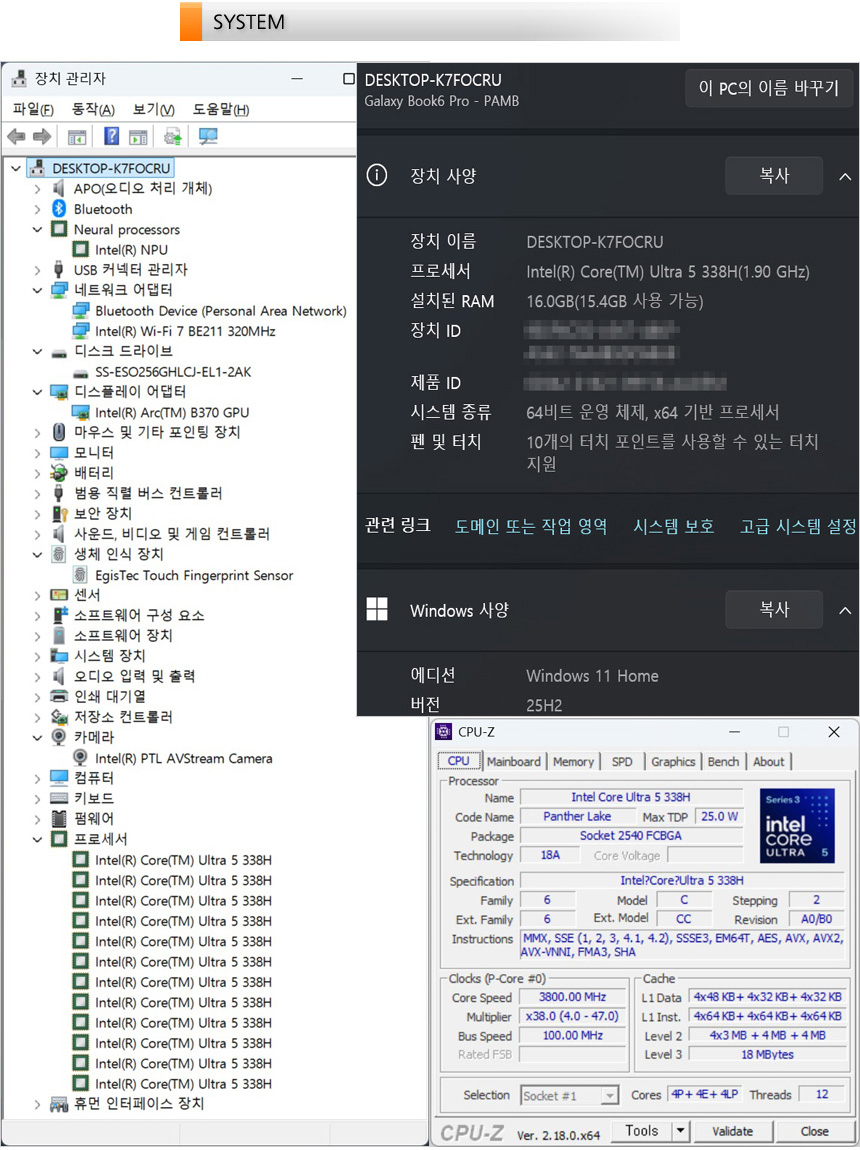Viewport: 860px width, 1150px height.
Task: Select the Intel(R) Arc(TM) B370 GPU device
Action: pyautogui.click(x=172, y=412)
